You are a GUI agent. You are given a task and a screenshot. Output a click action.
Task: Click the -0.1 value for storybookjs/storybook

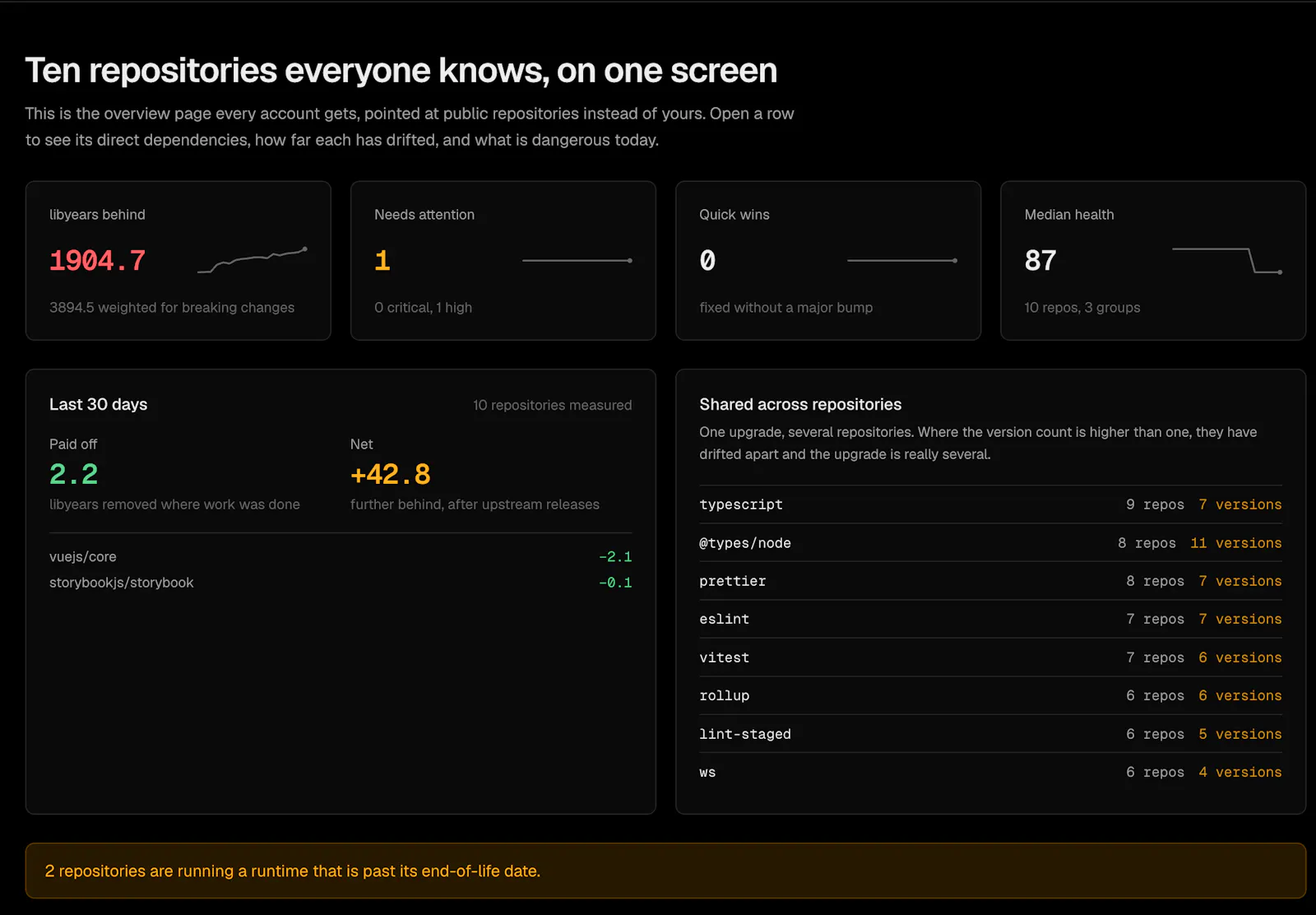point(615,583)
